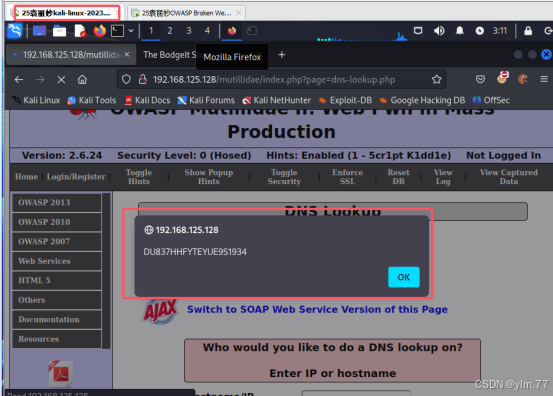Click Toggle Security
Viewport: 553px width, 396px height.
coord(284,177)
